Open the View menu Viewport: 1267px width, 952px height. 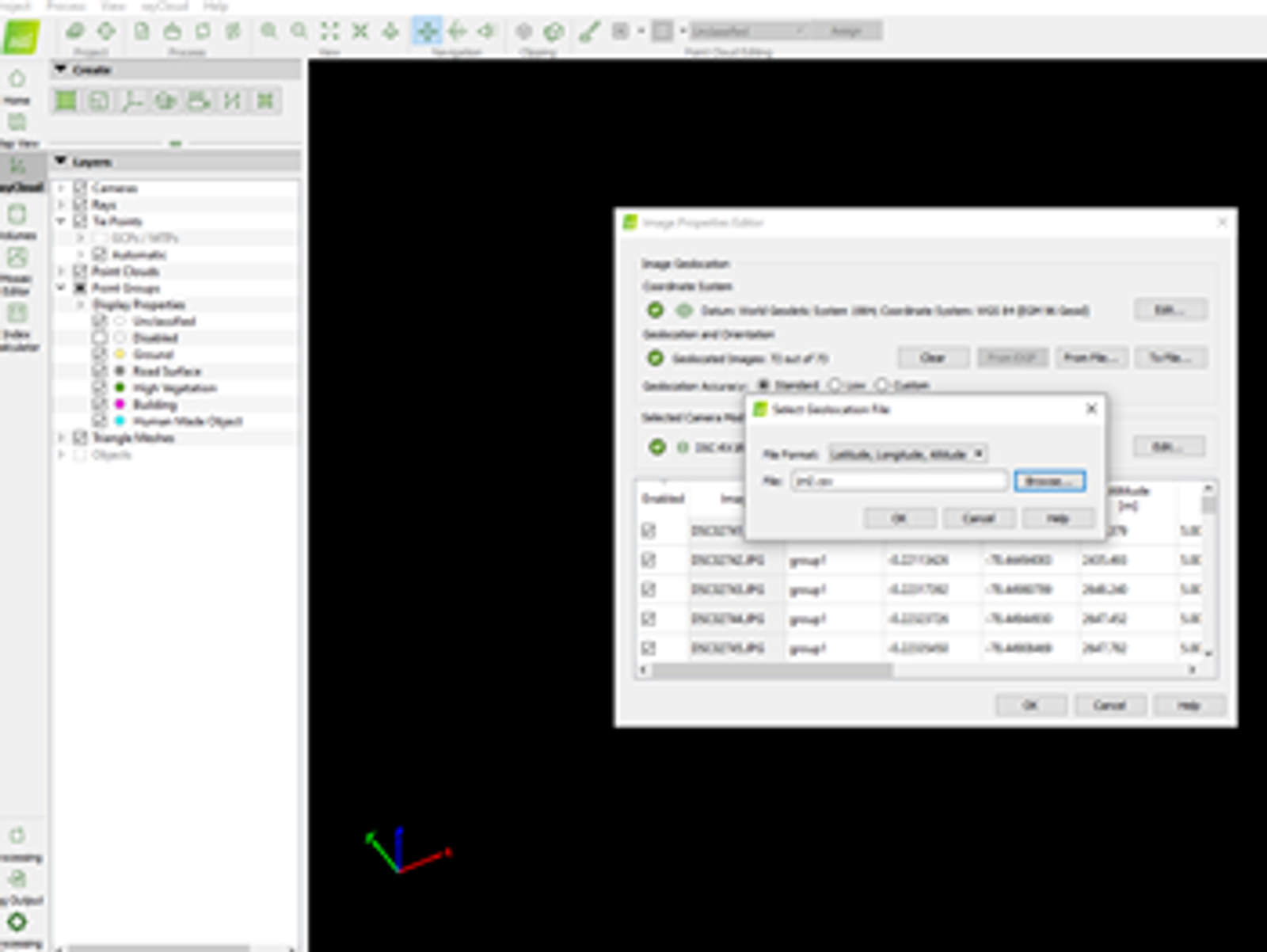click(113, 6)
